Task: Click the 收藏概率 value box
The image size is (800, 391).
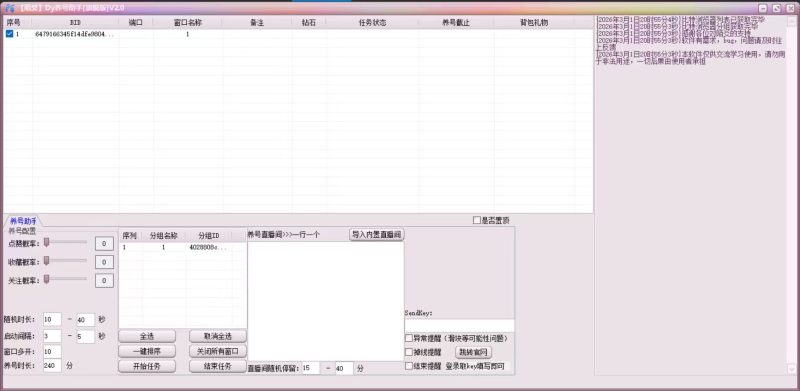Action: [104, 262]
